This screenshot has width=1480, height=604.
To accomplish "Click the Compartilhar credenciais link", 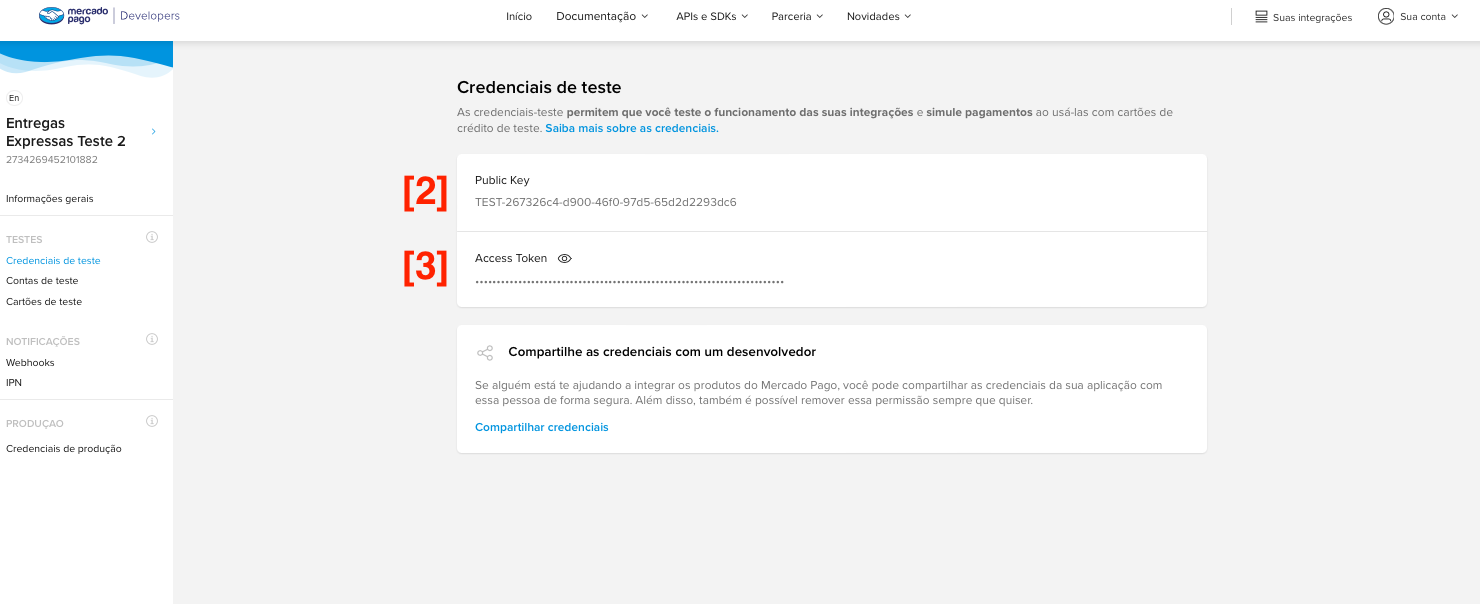I will click(x=541, y=427).
